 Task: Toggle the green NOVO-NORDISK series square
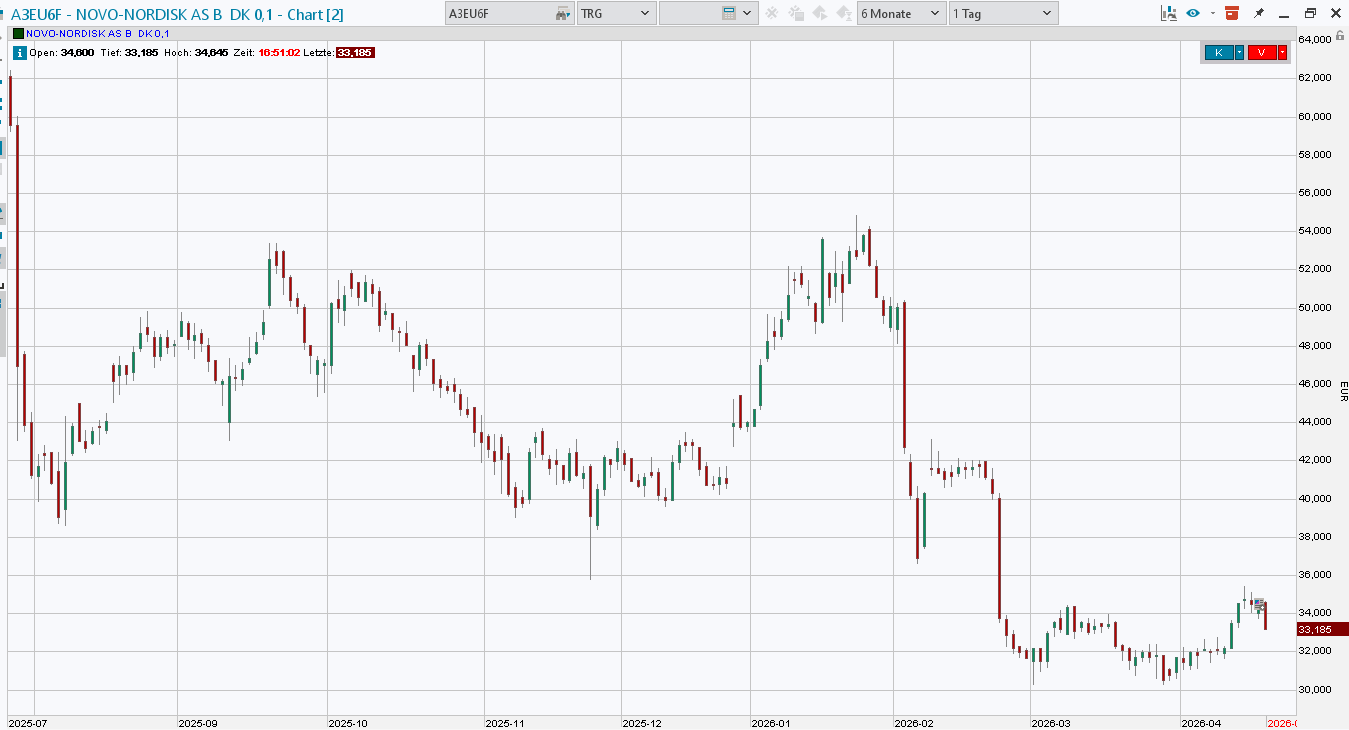pos(18,33)
